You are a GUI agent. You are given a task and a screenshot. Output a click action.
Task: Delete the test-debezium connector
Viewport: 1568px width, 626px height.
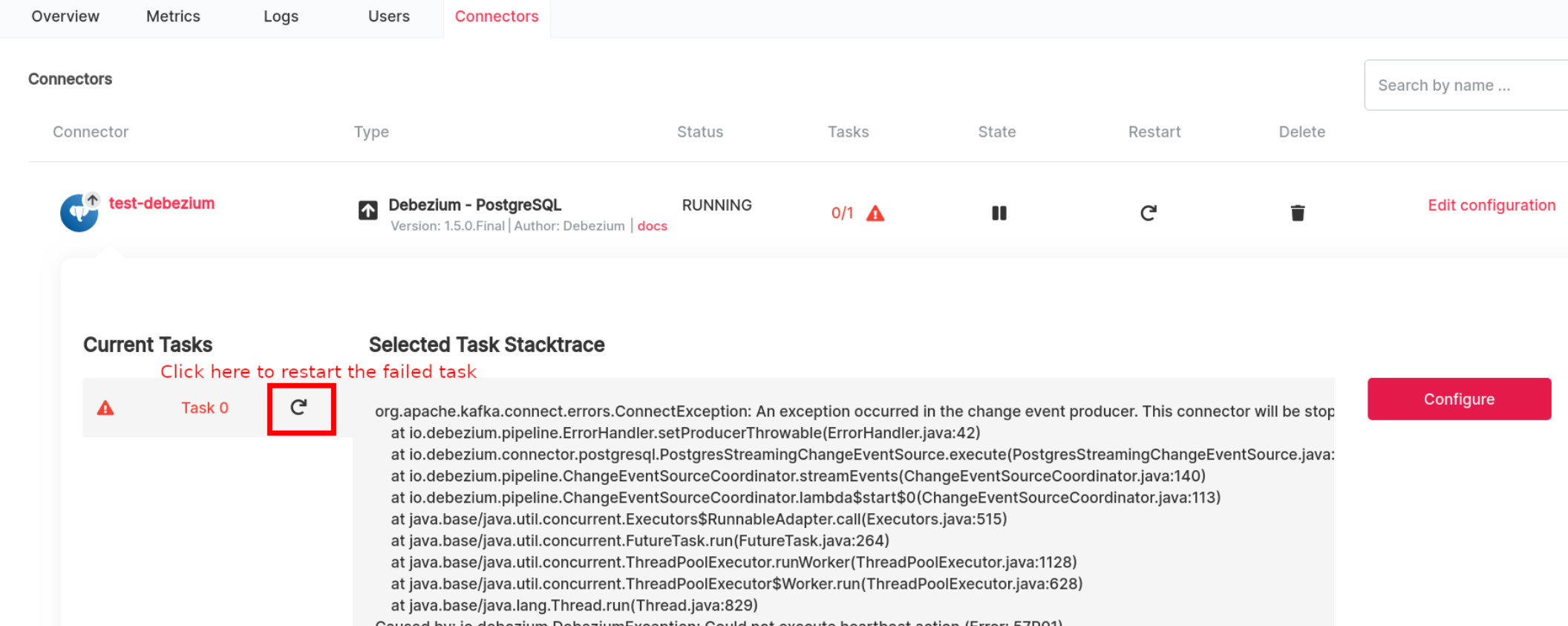(1297, 214)
